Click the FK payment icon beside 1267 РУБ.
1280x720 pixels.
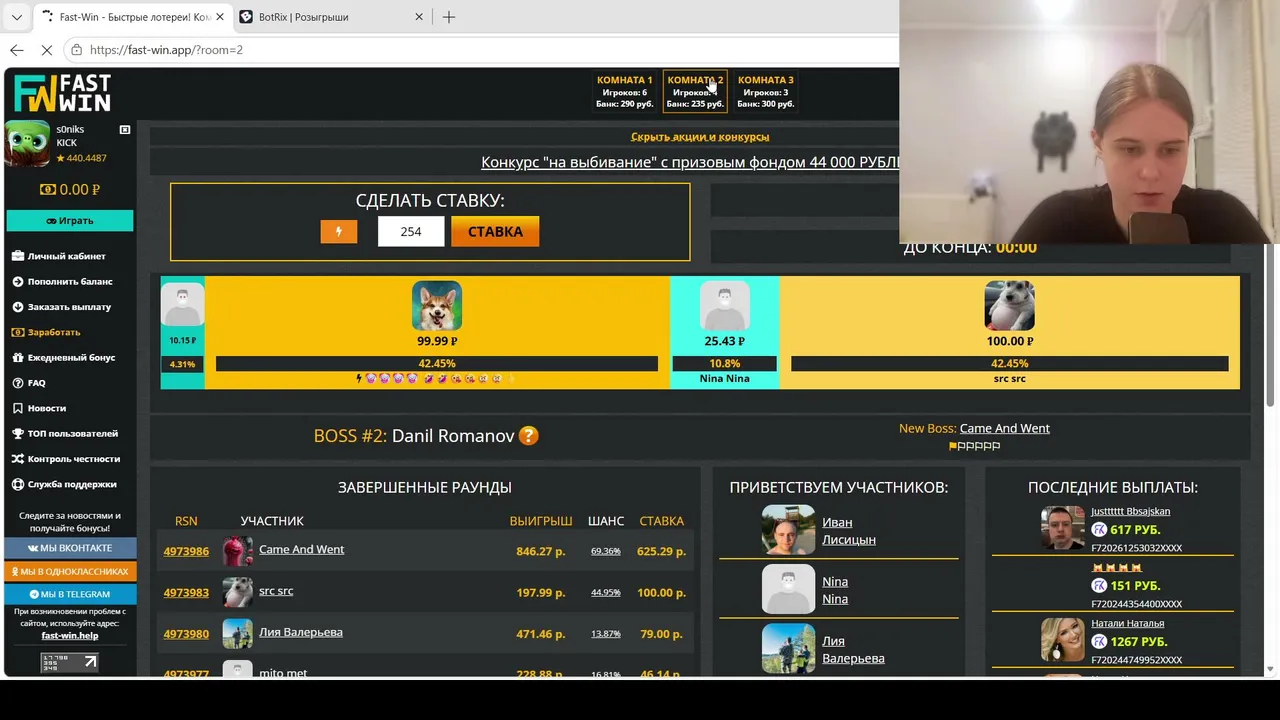pyautogui.click(x=1099, y=642)
